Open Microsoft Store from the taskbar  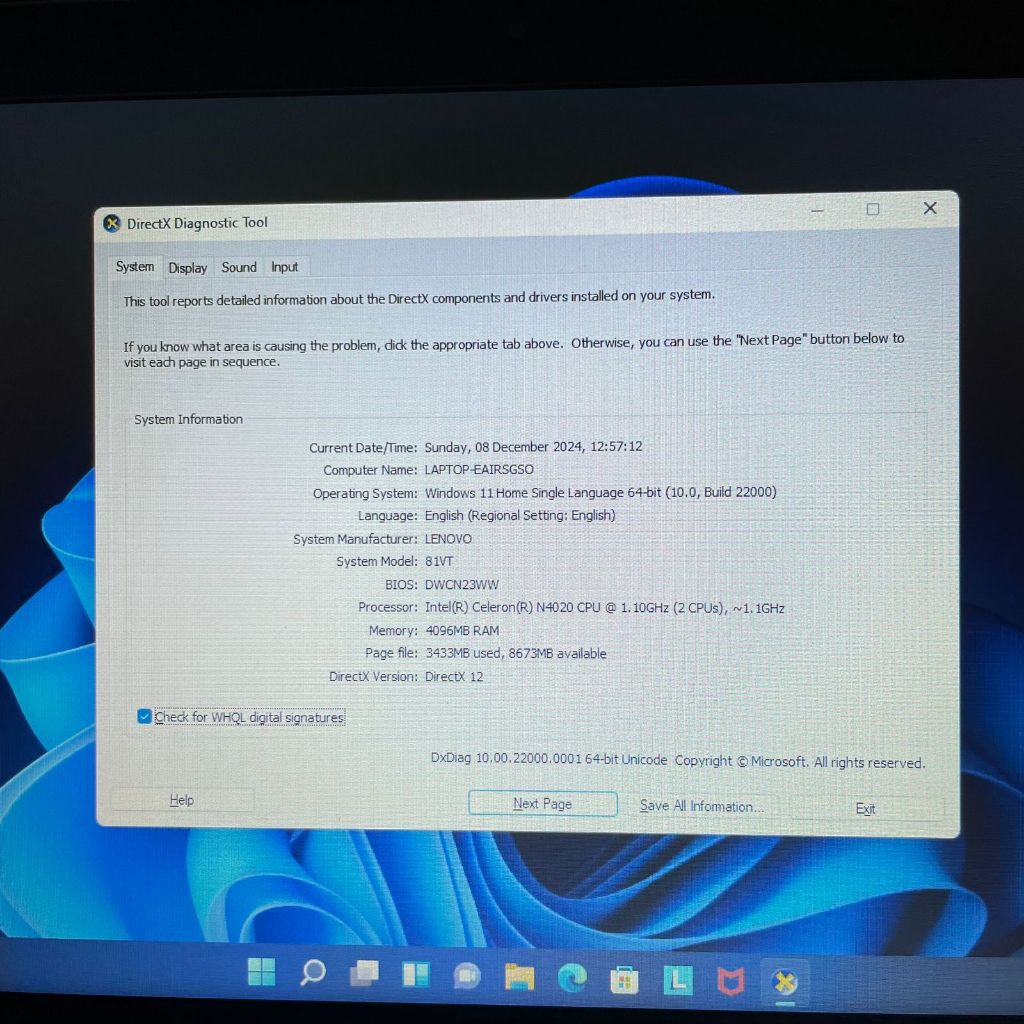point(625,979)
